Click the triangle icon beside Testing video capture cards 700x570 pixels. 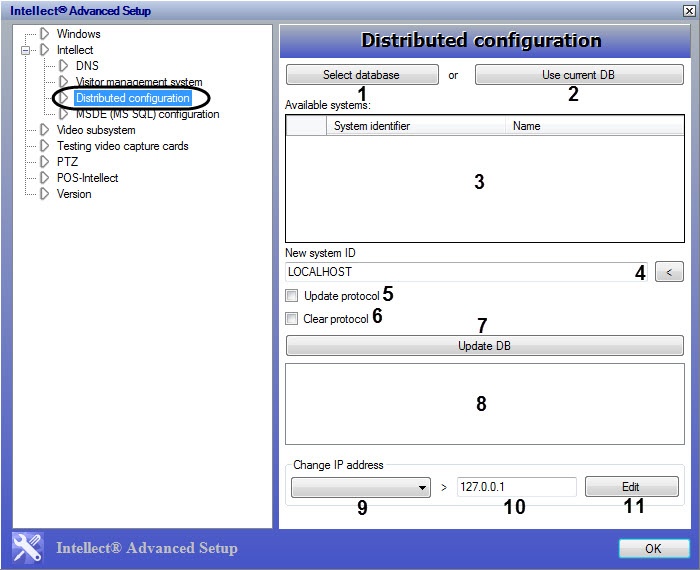(x=44, y=146)
